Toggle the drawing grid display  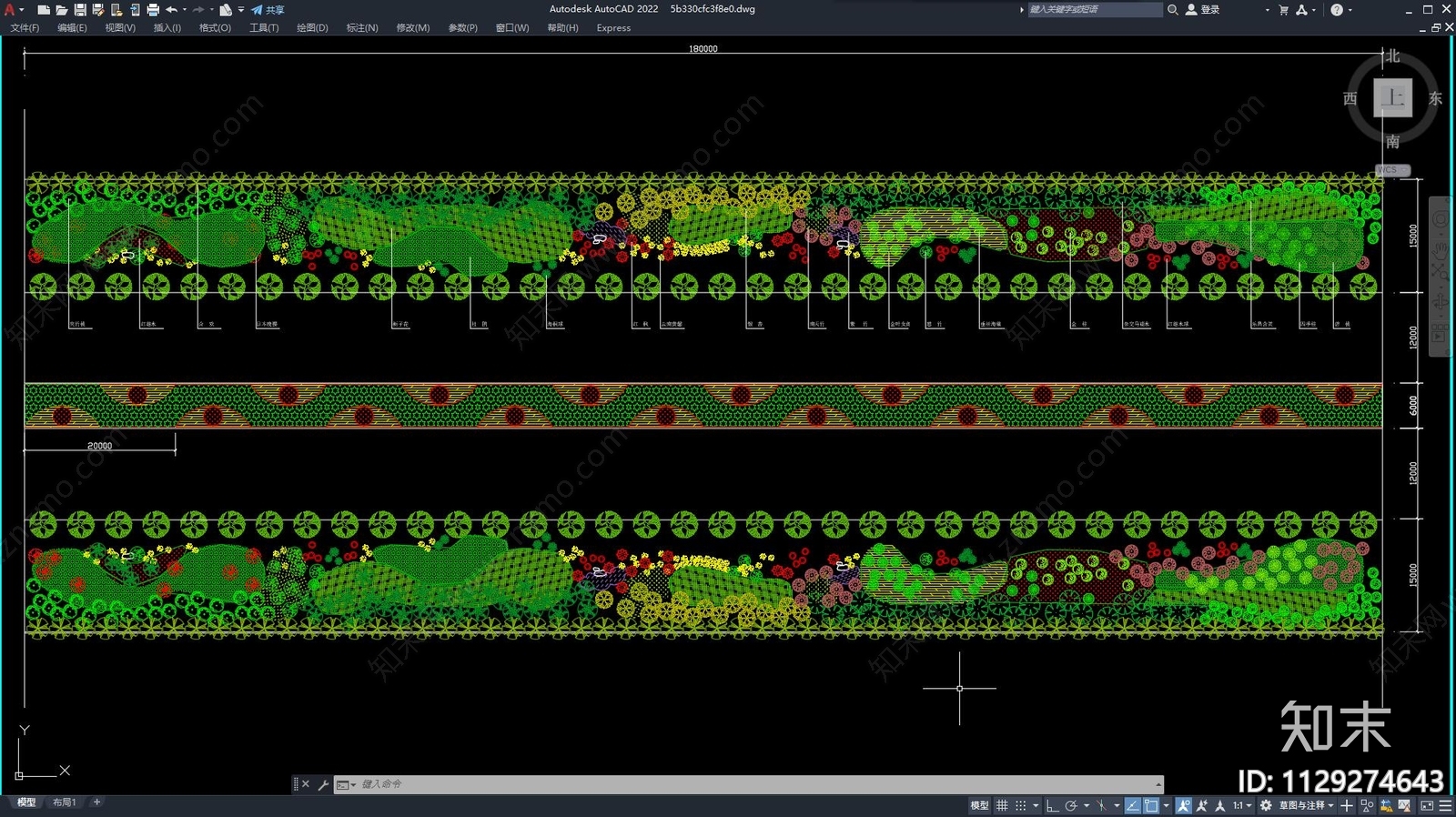pos(1002,806)
